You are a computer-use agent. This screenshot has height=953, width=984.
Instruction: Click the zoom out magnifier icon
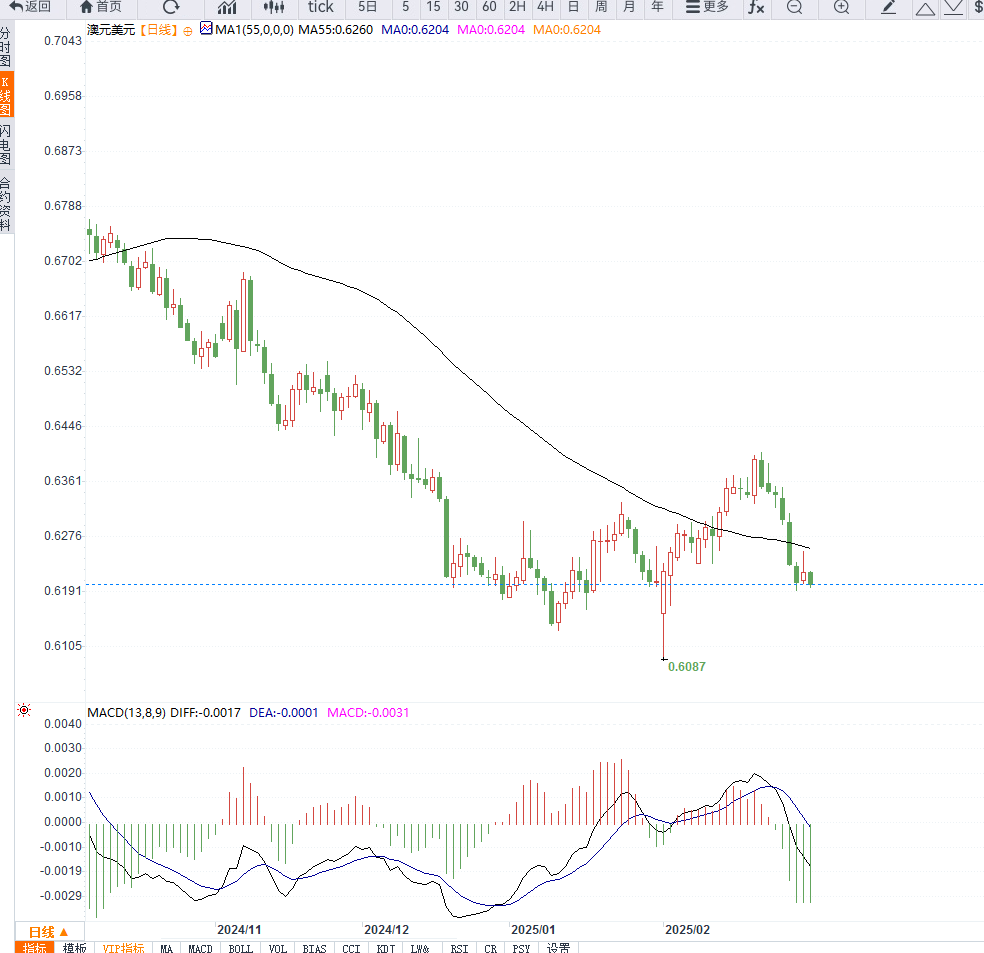[x=794, y=7]
